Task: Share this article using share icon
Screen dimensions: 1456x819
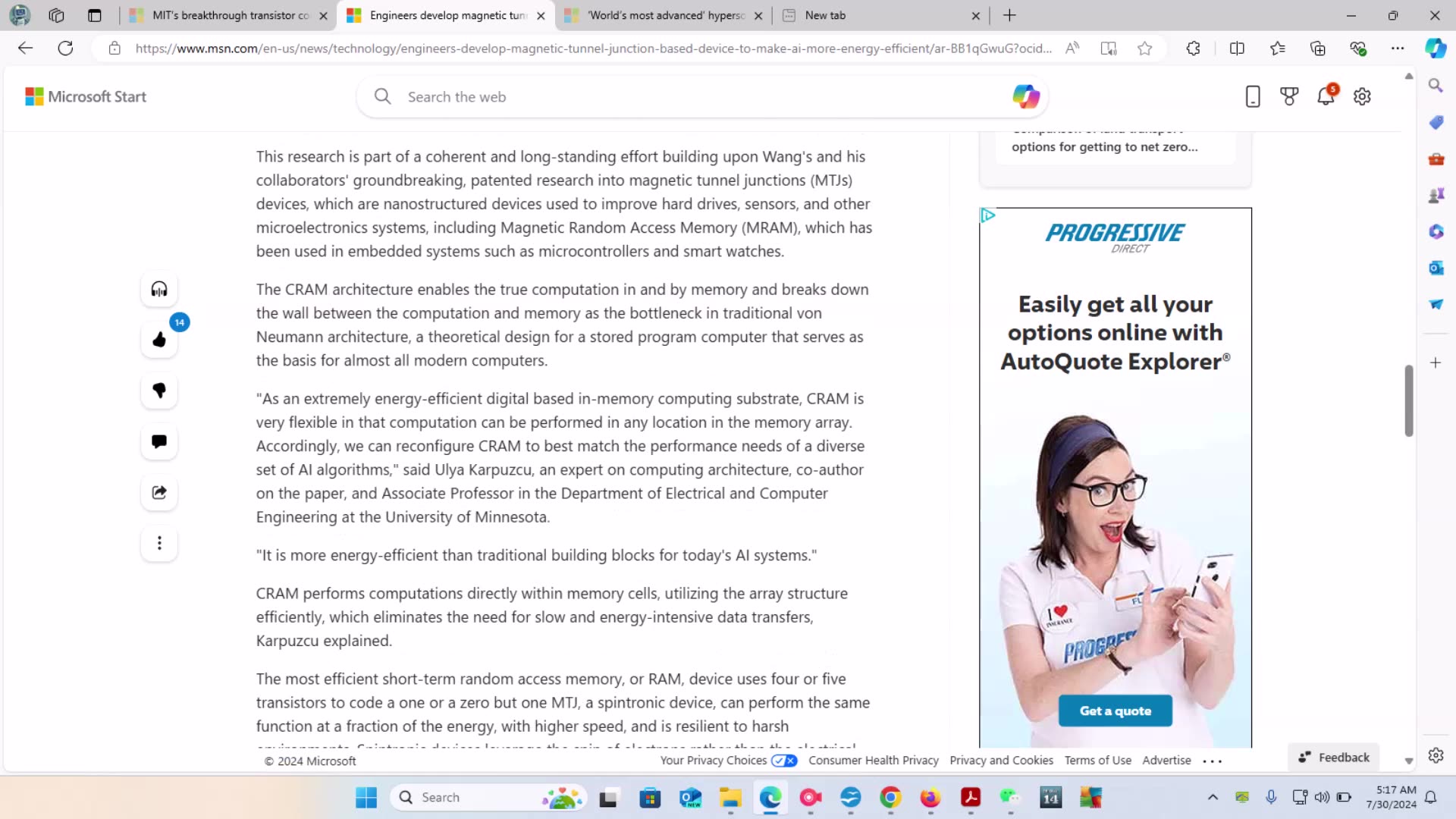Action: coord(159,492)
